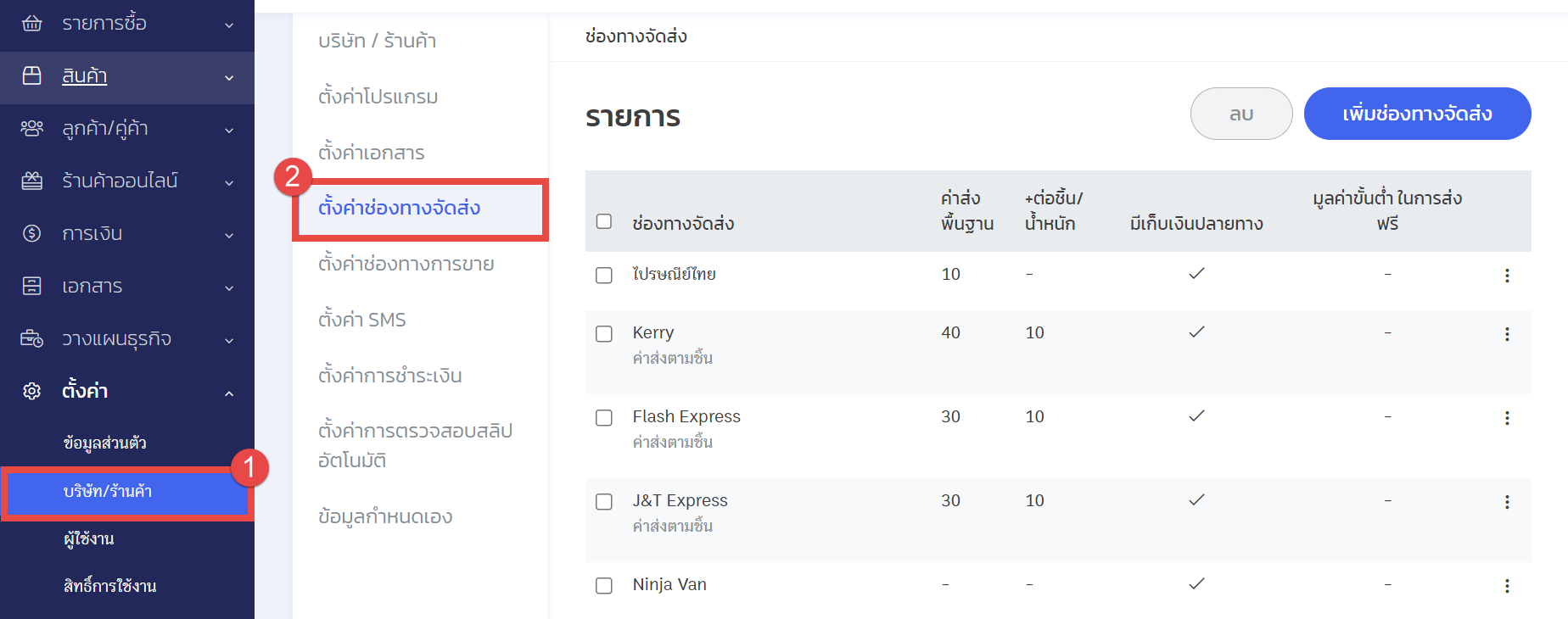Open the ตั้งค่าการตรวจสอบสลิปอัตโนมัติ tab

tap(416, 445)
